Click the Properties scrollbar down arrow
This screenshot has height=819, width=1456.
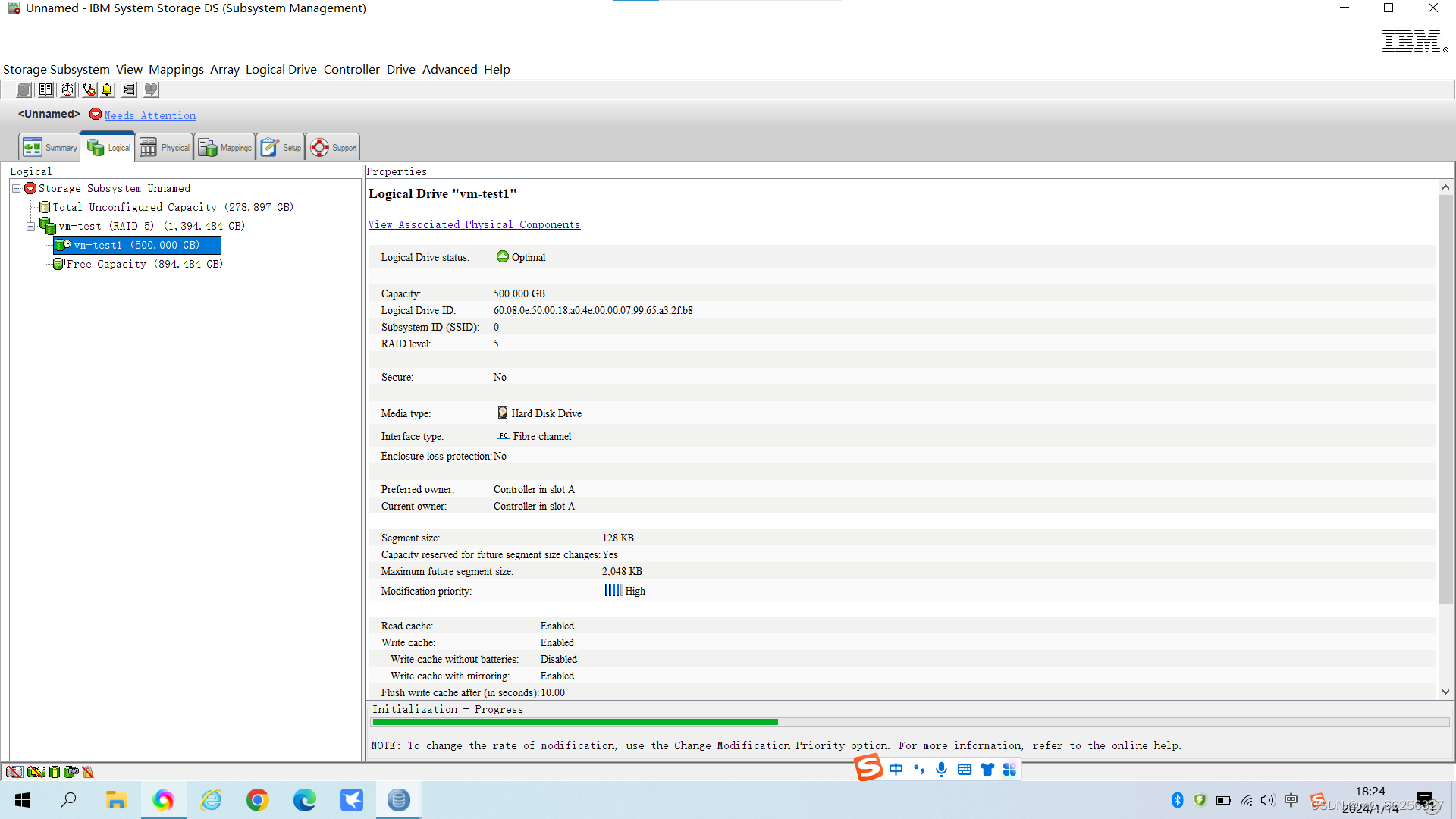(1445, 692)
